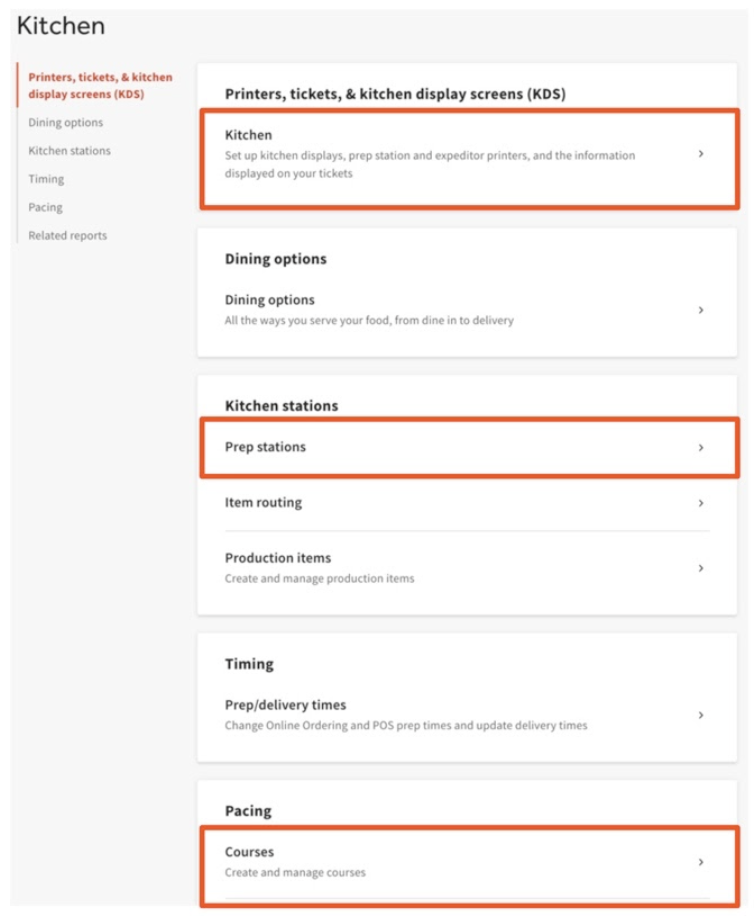The height and width of the screenshot is (922, 756).
Task: Click the arrow next to Prep/delivery times
Action: (701, 715)
